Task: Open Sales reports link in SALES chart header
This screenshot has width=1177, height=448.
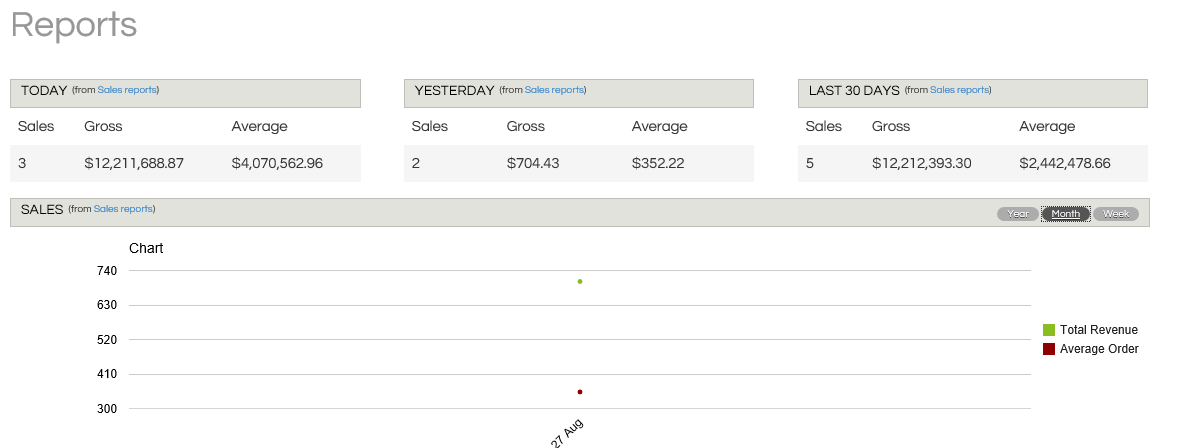Action: (123, 209)
